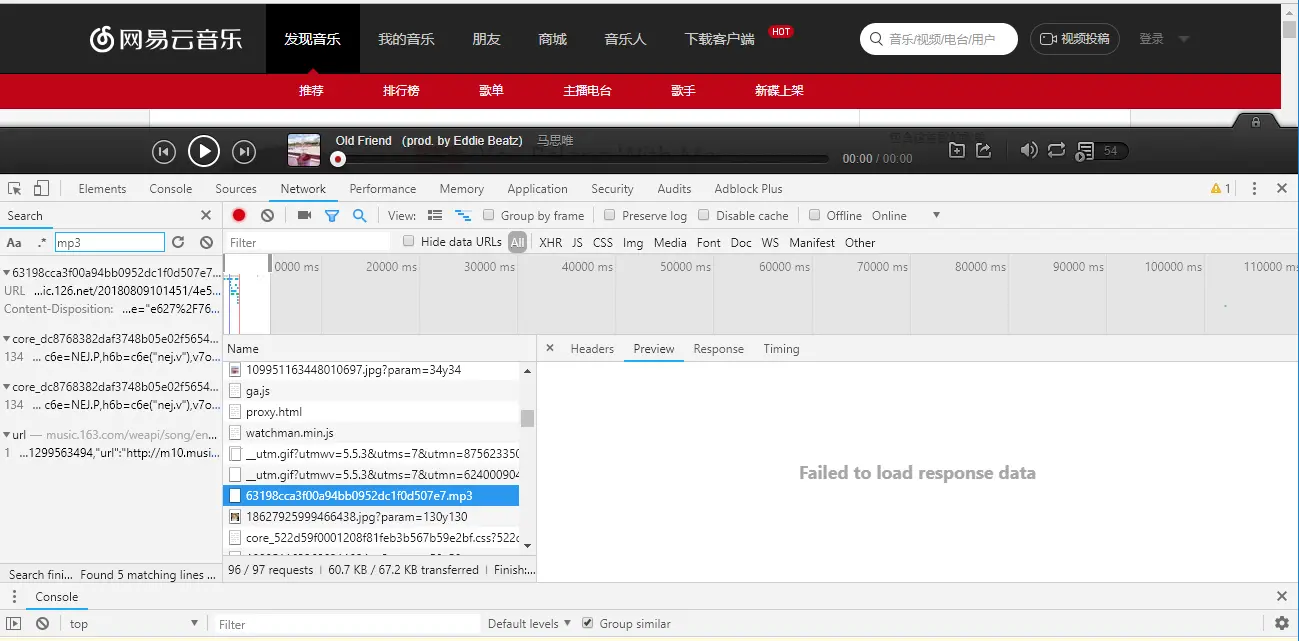The height and width of the screenshot is (641, 1299).
Task: Enable the Preserve log checkbox
Action: coord(610,215)
